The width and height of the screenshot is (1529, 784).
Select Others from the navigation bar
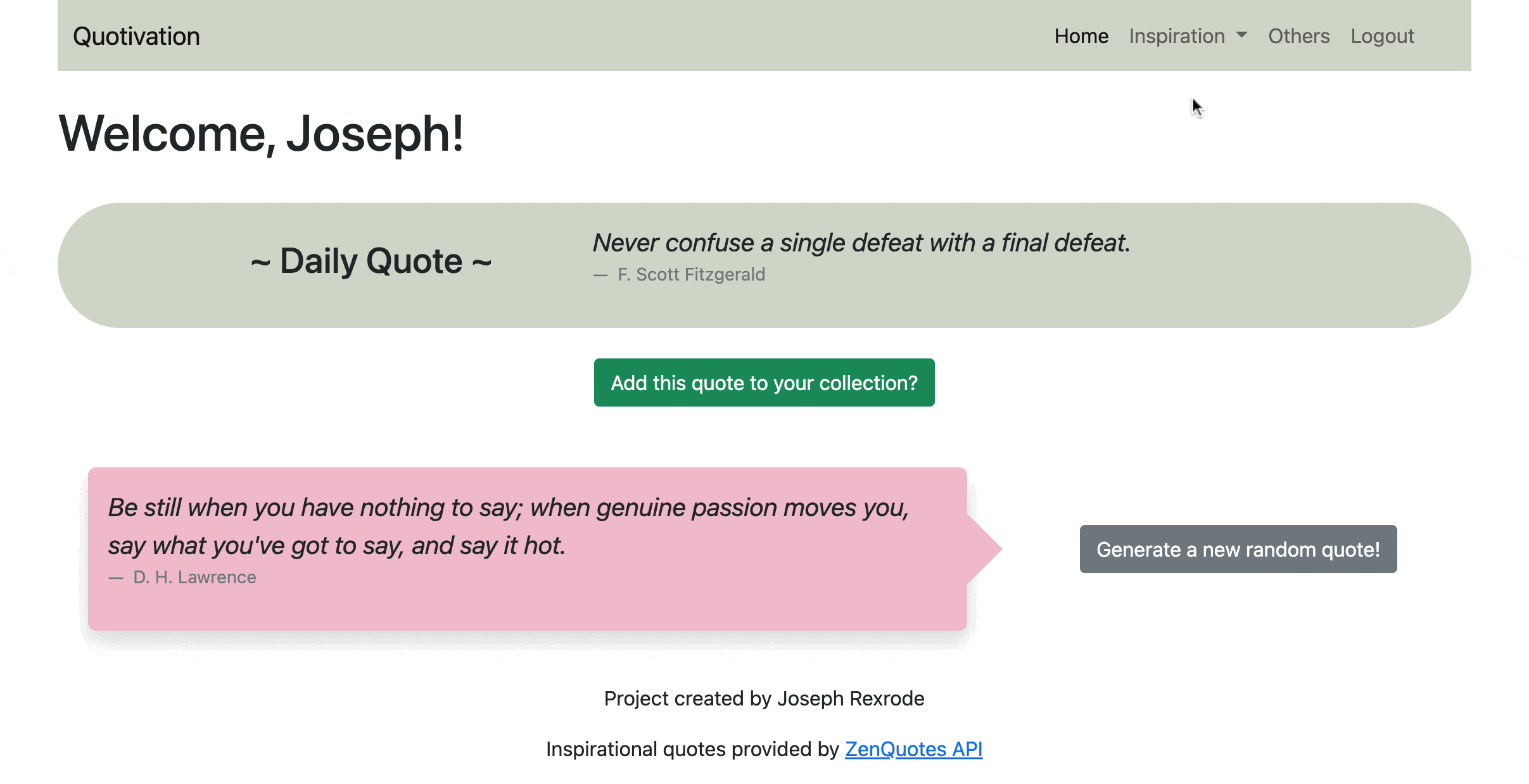1298,36
